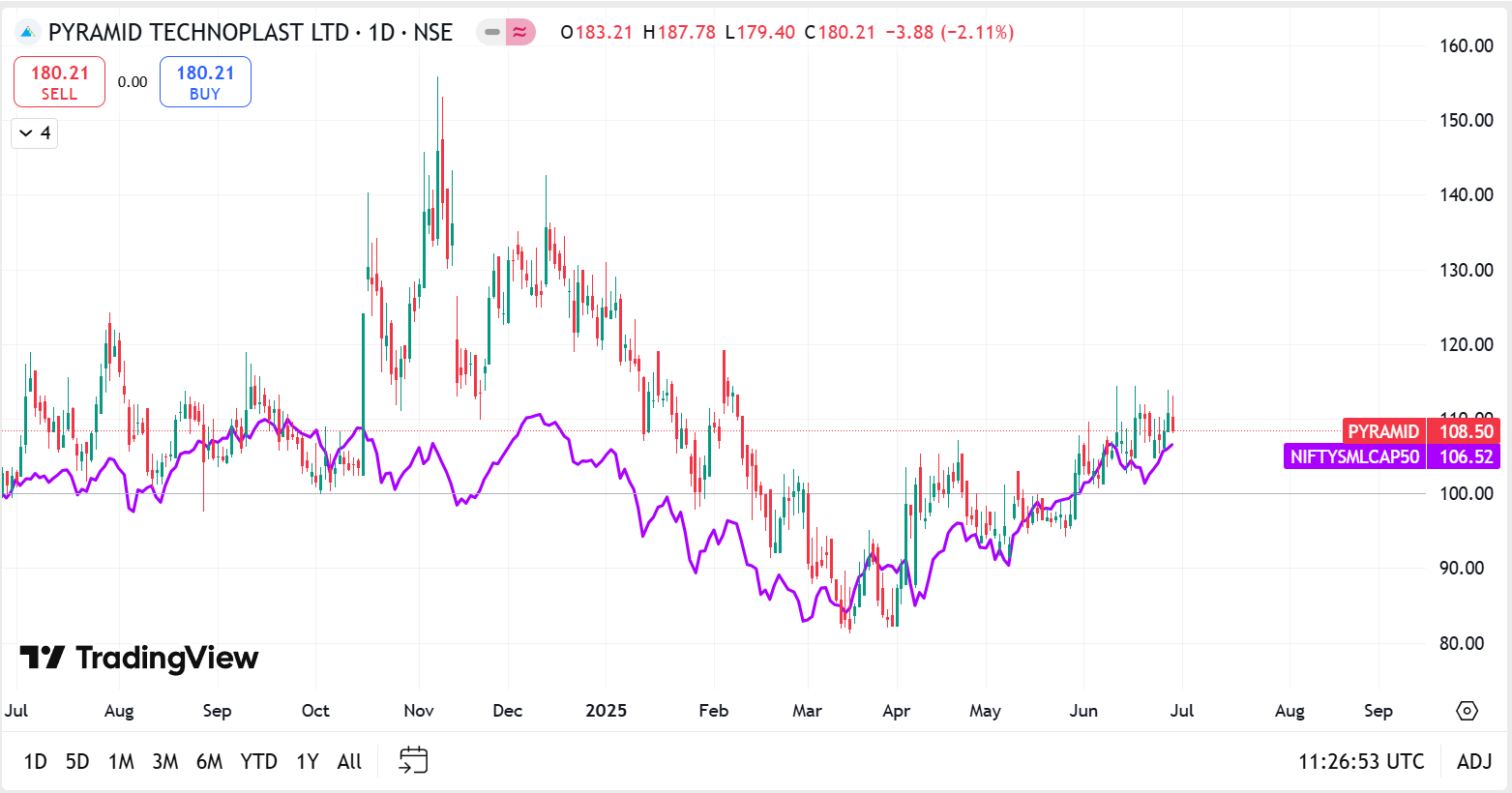Click the 0.00 spread value
The image size is (1512, 793).
pos(133,82)
